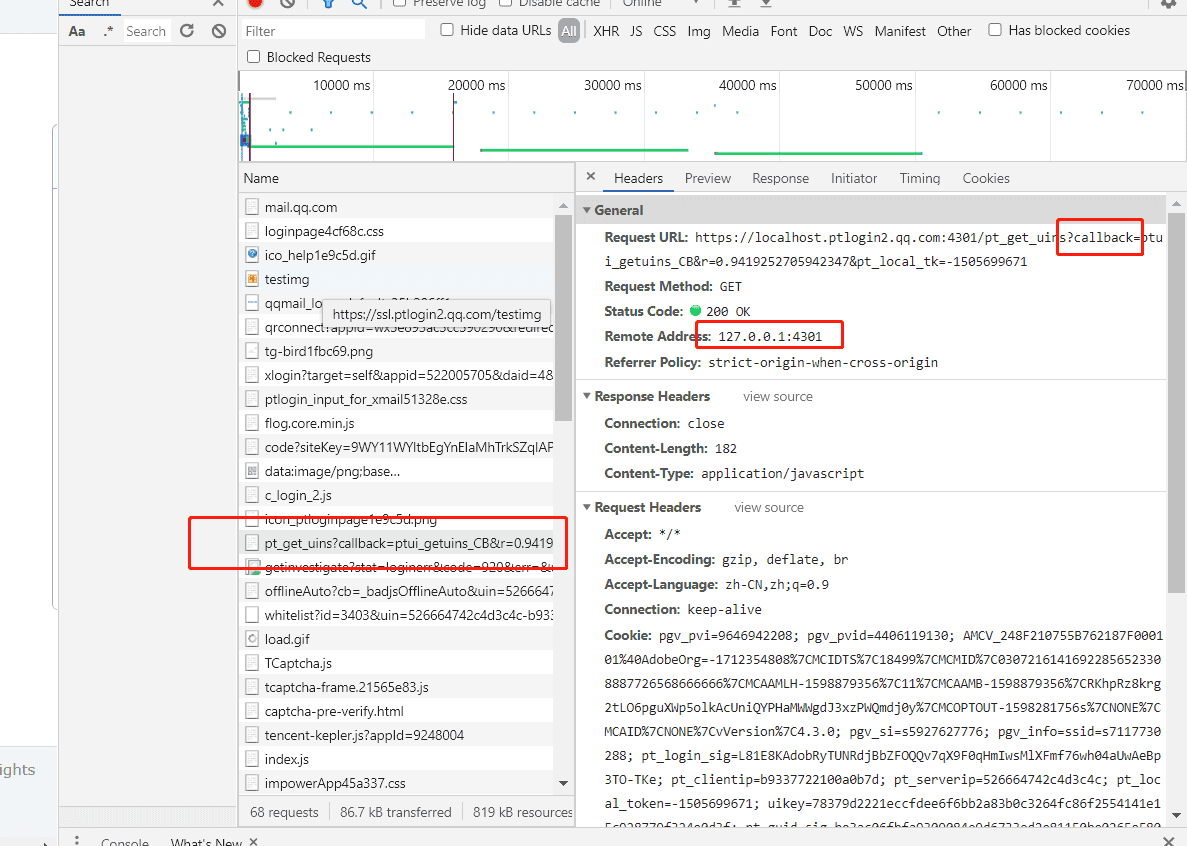Click the Name column header
This screenshot has width=1187, height=846.
pyautogui.click(x=261, y=179)
